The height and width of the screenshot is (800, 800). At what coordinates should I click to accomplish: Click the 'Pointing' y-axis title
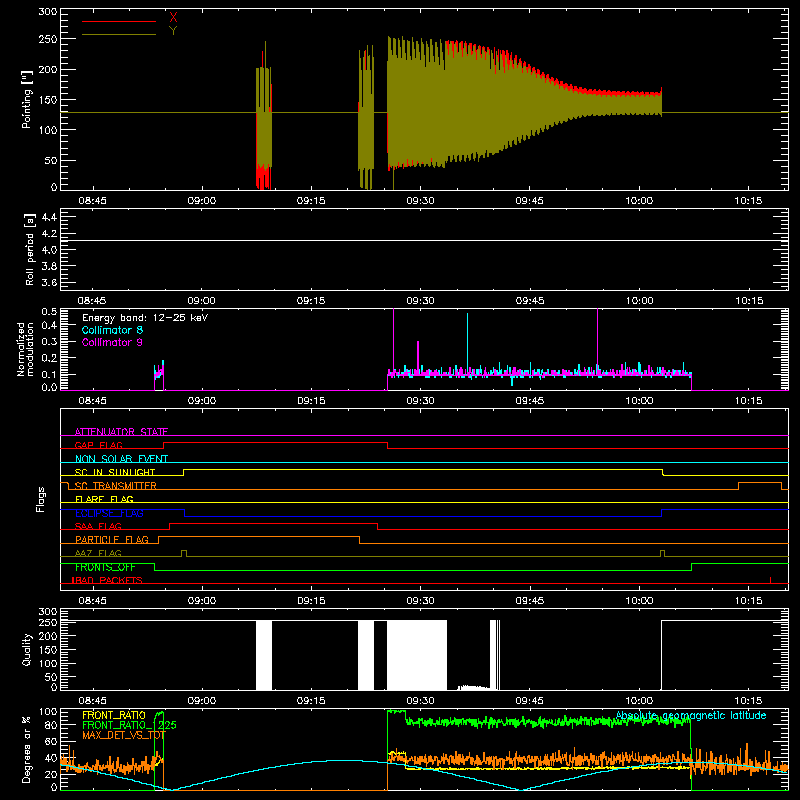pos(27,99)
